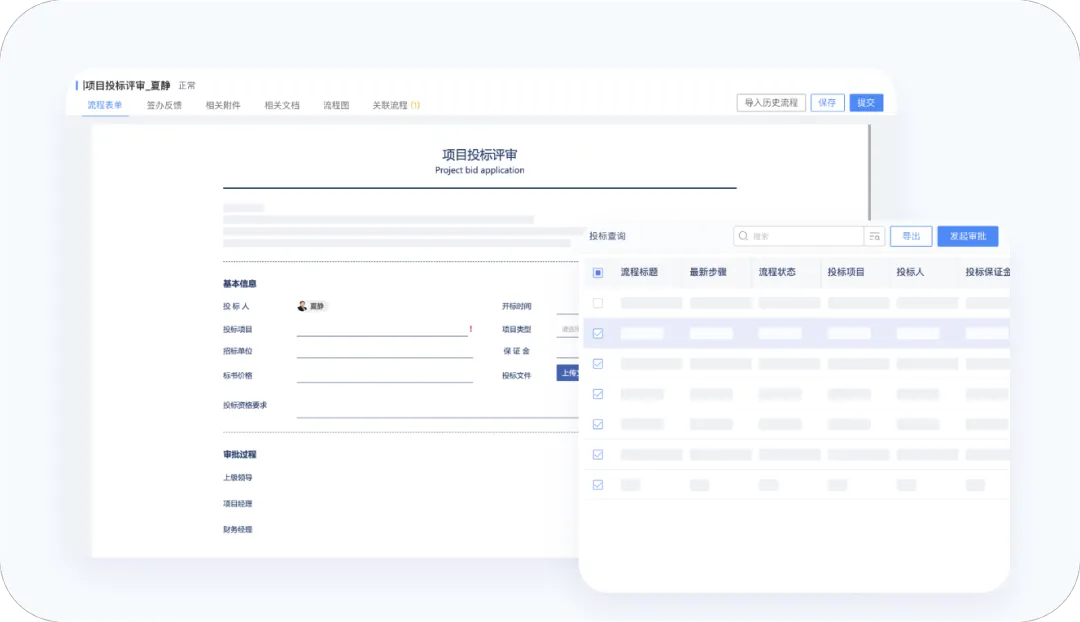The width and height of the screenshot is (1080, 622).
Task: Click the 导出 export button
Action: [x=910, y=236]
